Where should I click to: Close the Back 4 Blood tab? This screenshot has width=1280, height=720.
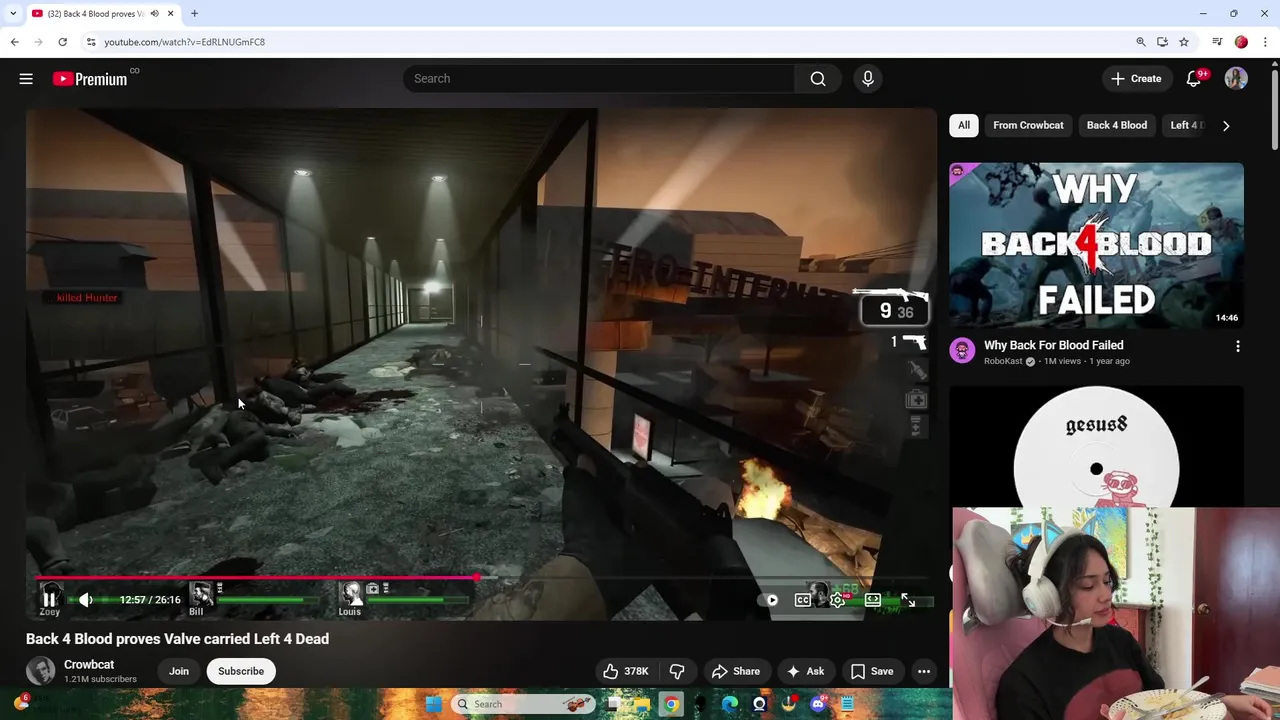171,14
